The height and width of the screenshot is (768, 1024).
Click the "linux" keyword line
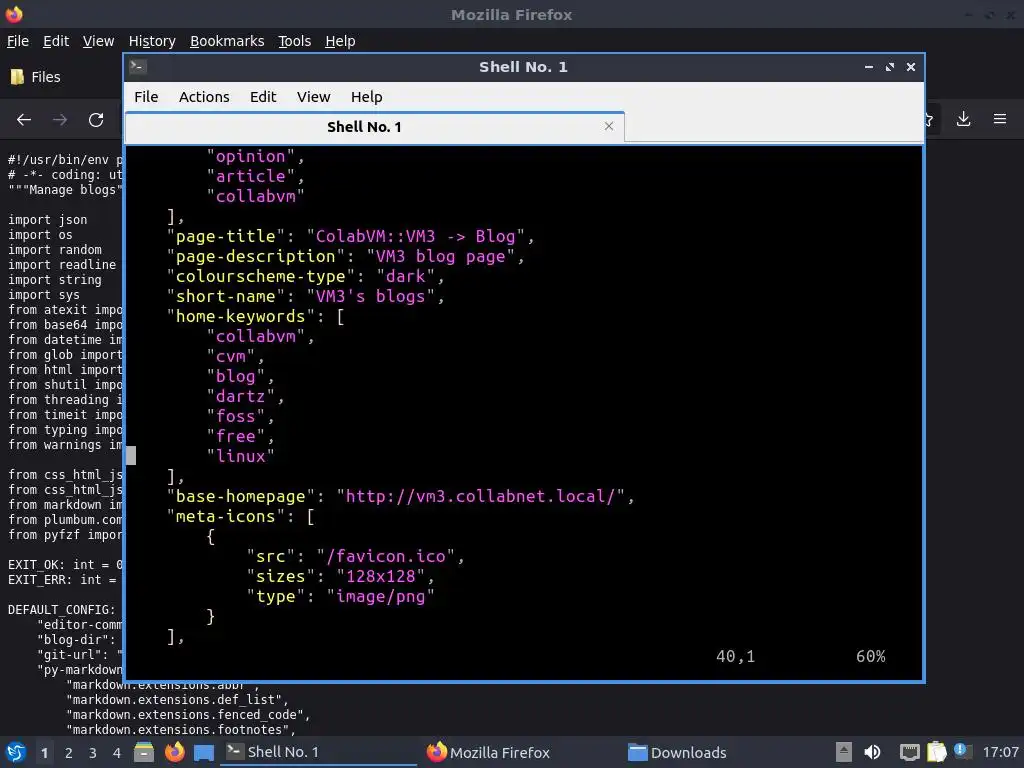pos(241,456)
